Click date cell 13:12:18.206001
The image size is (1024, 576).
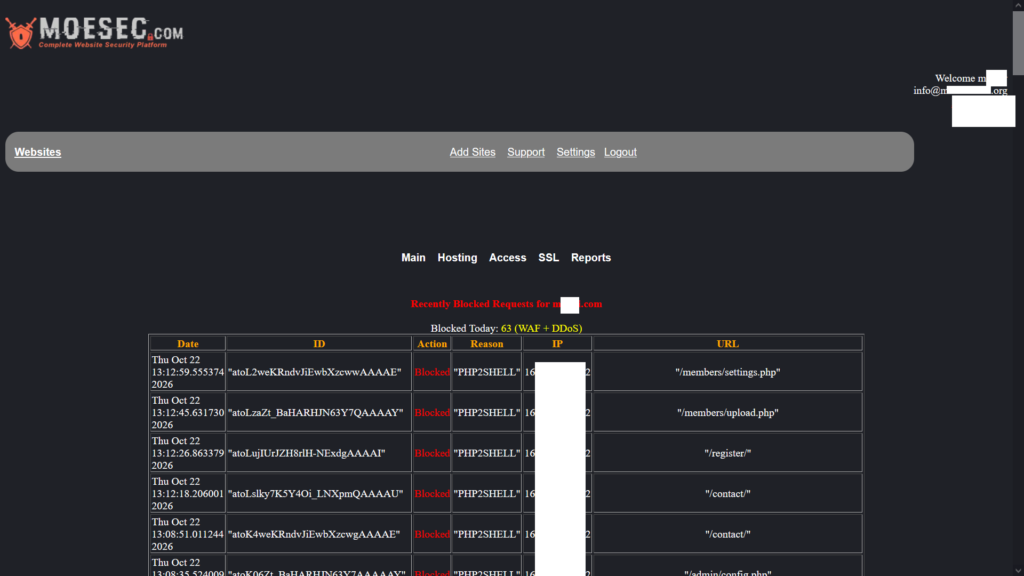187,494
